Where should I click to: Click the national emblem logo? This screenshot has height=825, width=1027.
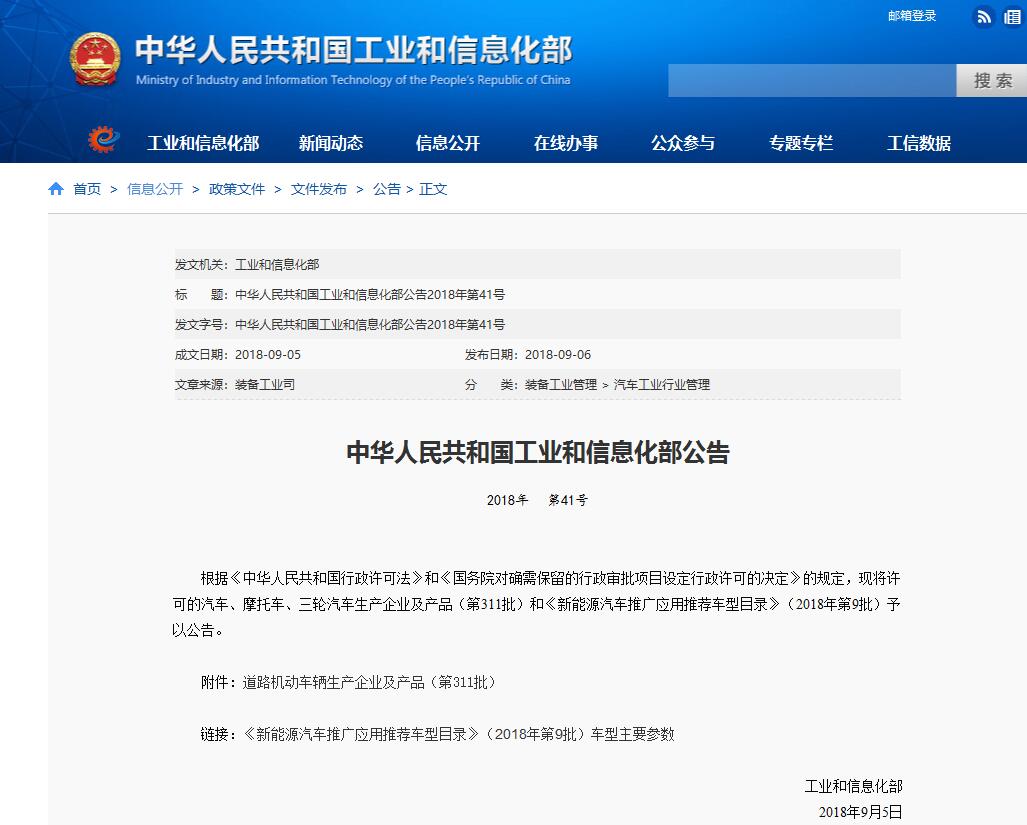point(95,60)
